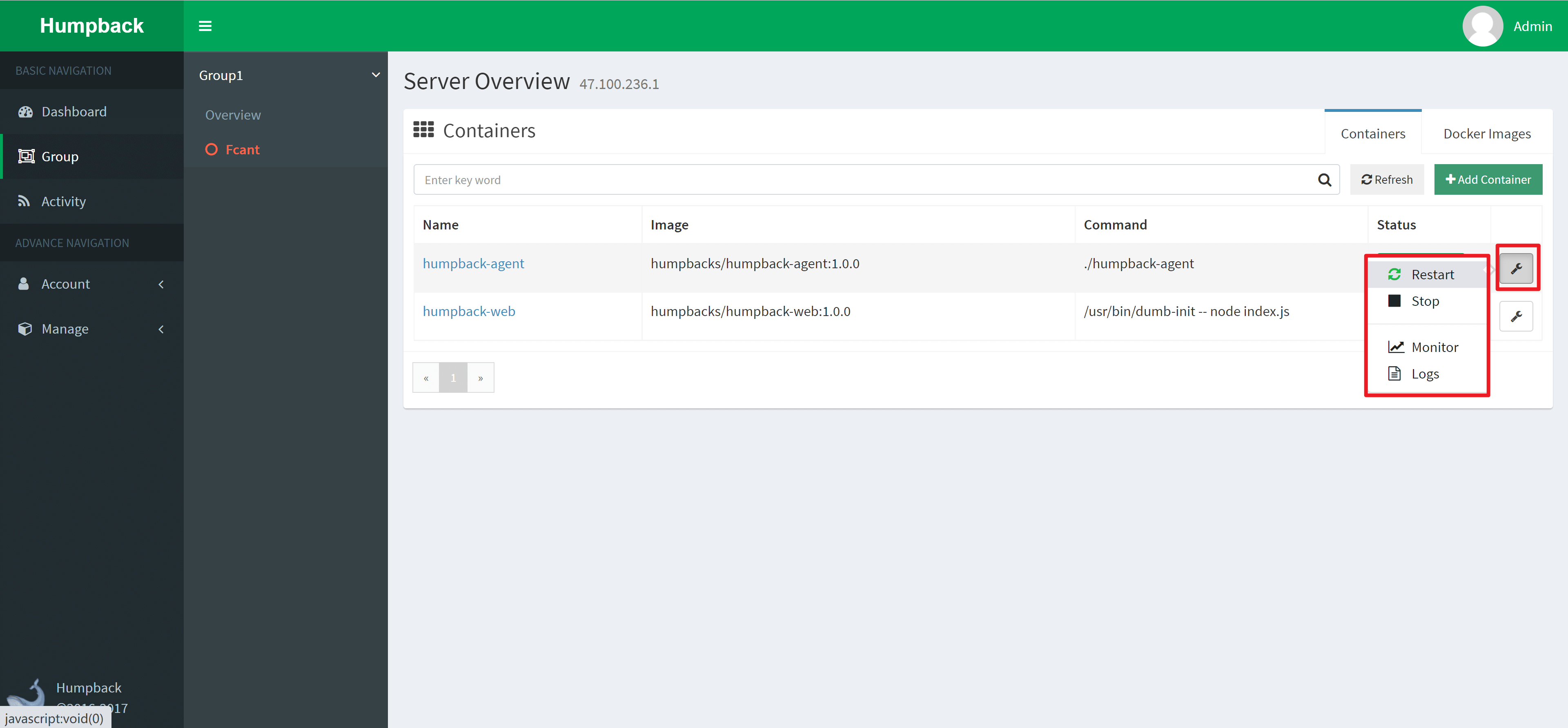
Task: Click the search magnifier icon
Action: tap(1324, 180)
